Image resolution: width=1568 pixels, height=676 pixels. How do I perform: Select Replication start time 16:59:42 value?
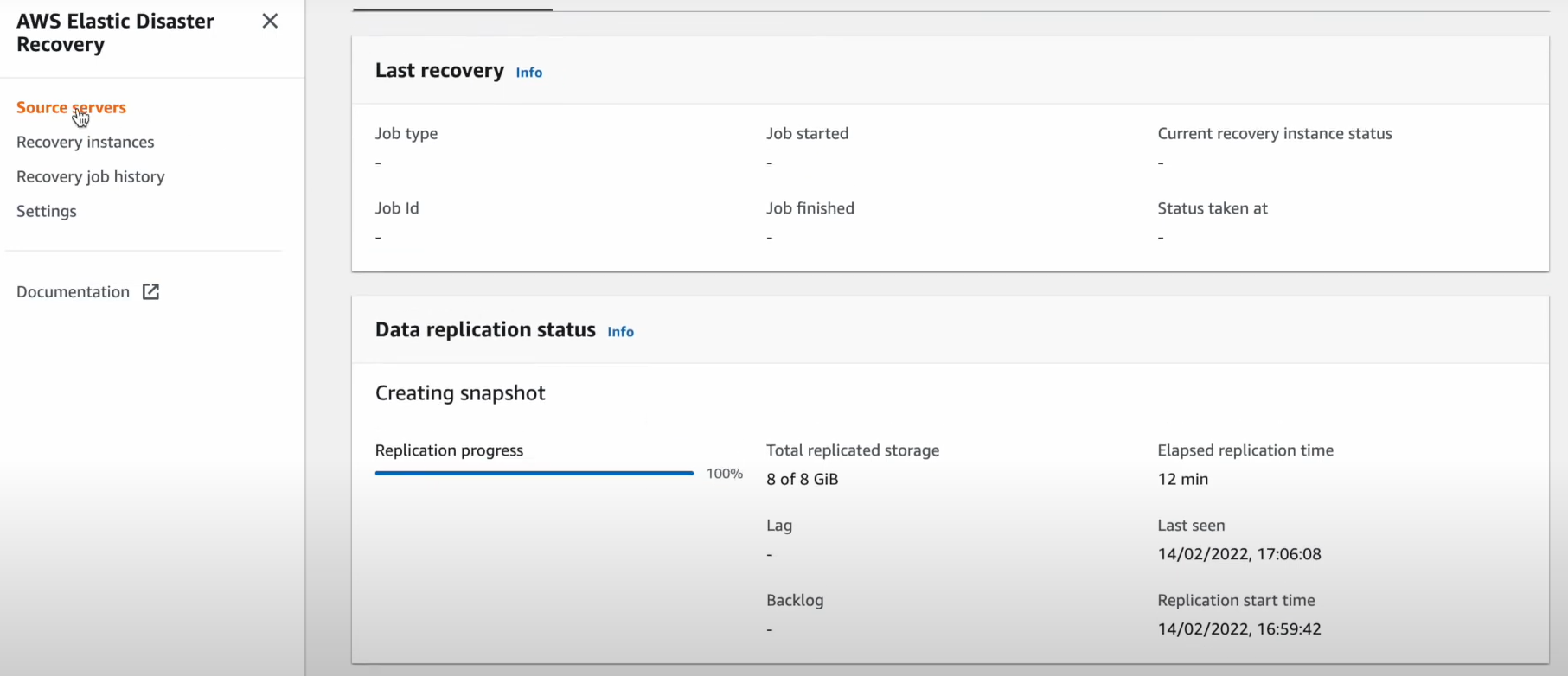(1239, 629)
